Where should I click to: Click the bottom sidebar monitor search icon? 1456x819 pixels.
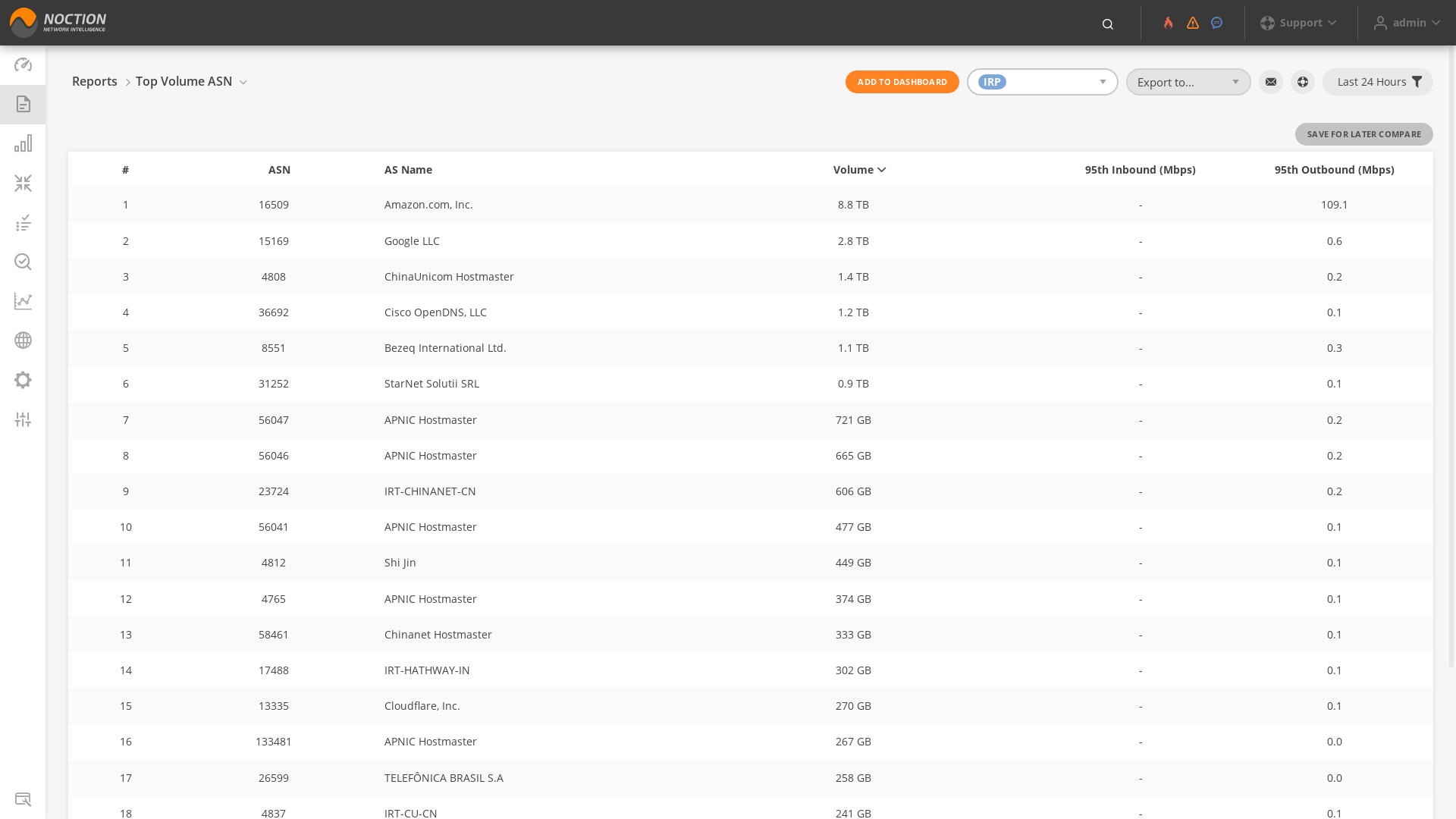coord(23,799)
